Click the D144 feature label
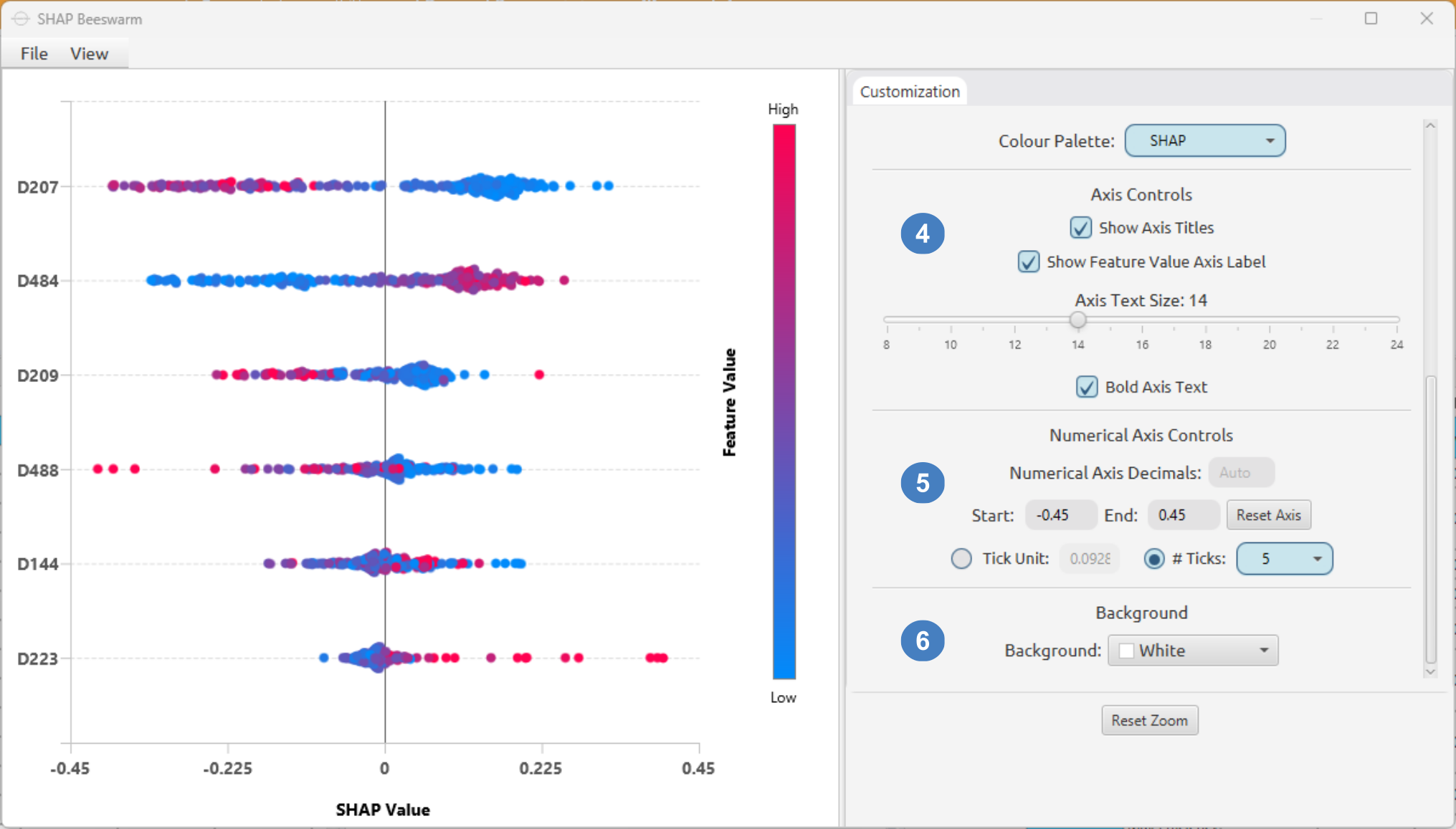Image resolution: width=1456 pixels, height=829 pixels. [x=37, y=565]
